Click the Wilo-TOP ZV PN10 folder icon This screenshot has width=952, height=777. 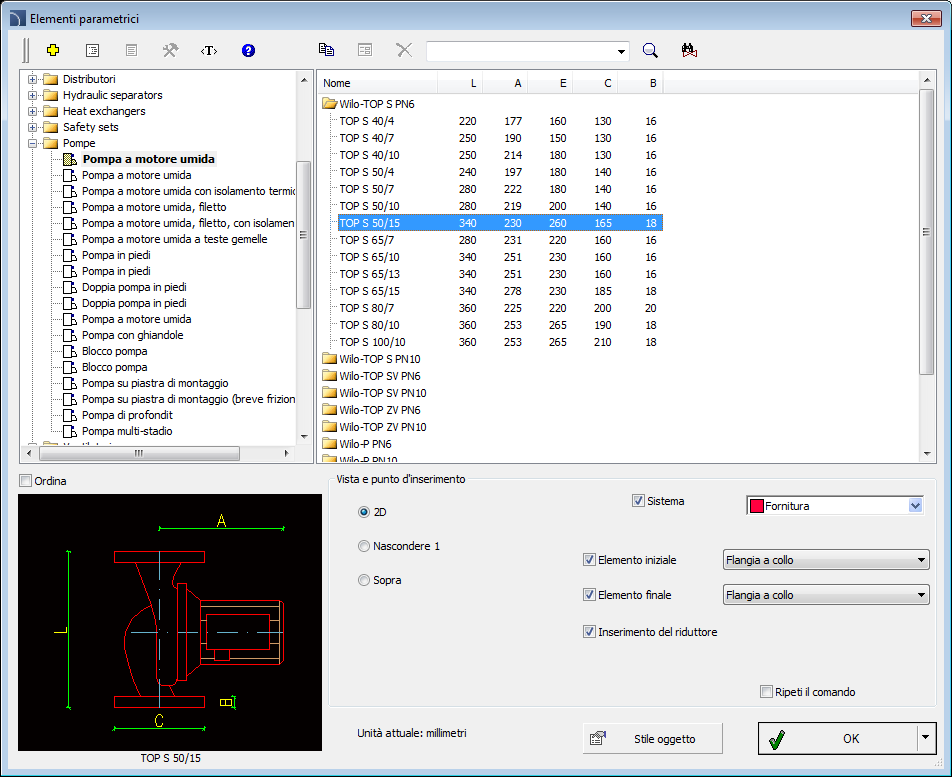click(329, 427)
